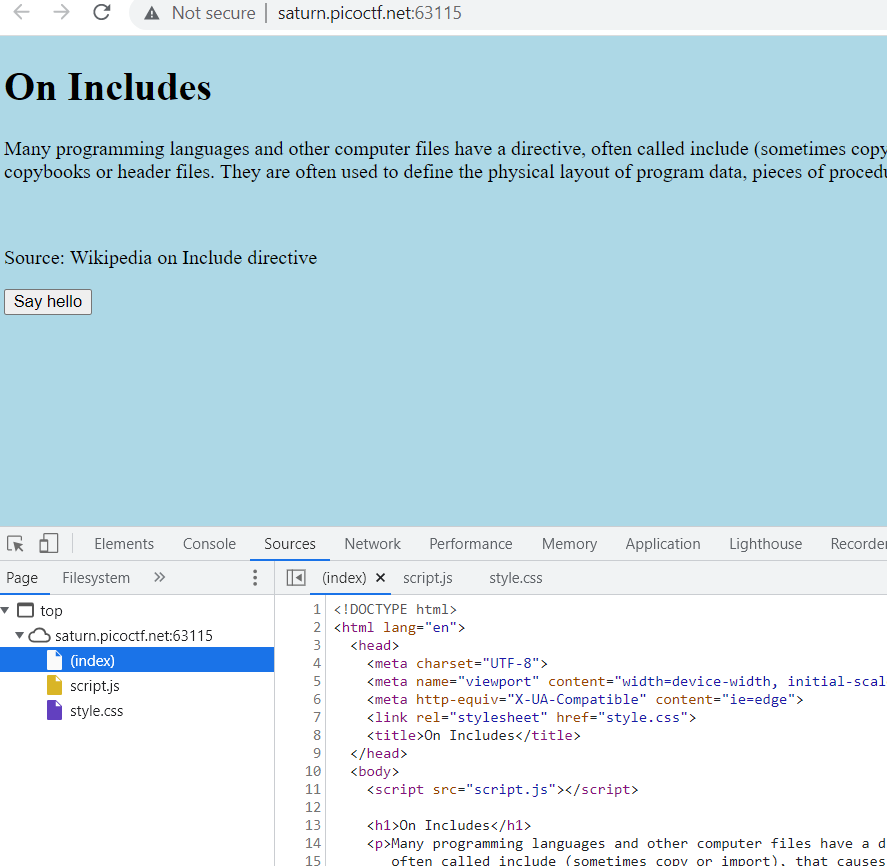Open the Memory tab
Image resolution: width=887 pixels, height=866 pixels.
click(569, 544)
